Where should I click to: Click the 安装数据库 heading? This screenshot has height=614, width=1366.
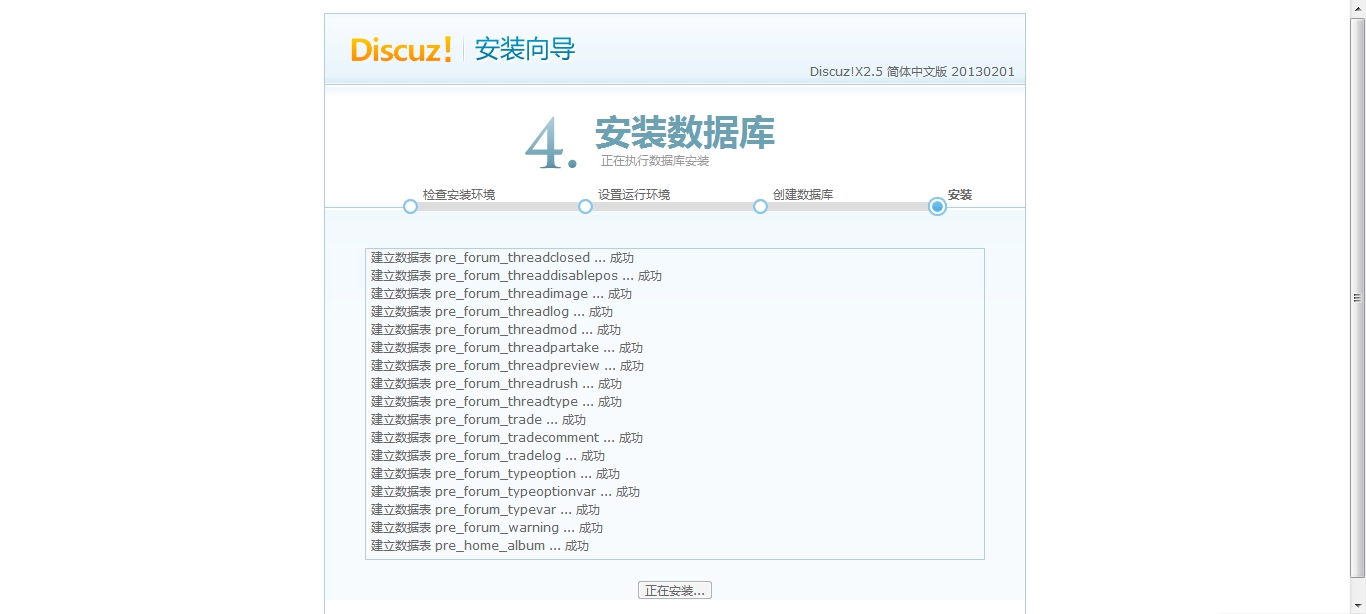[684, 133]
